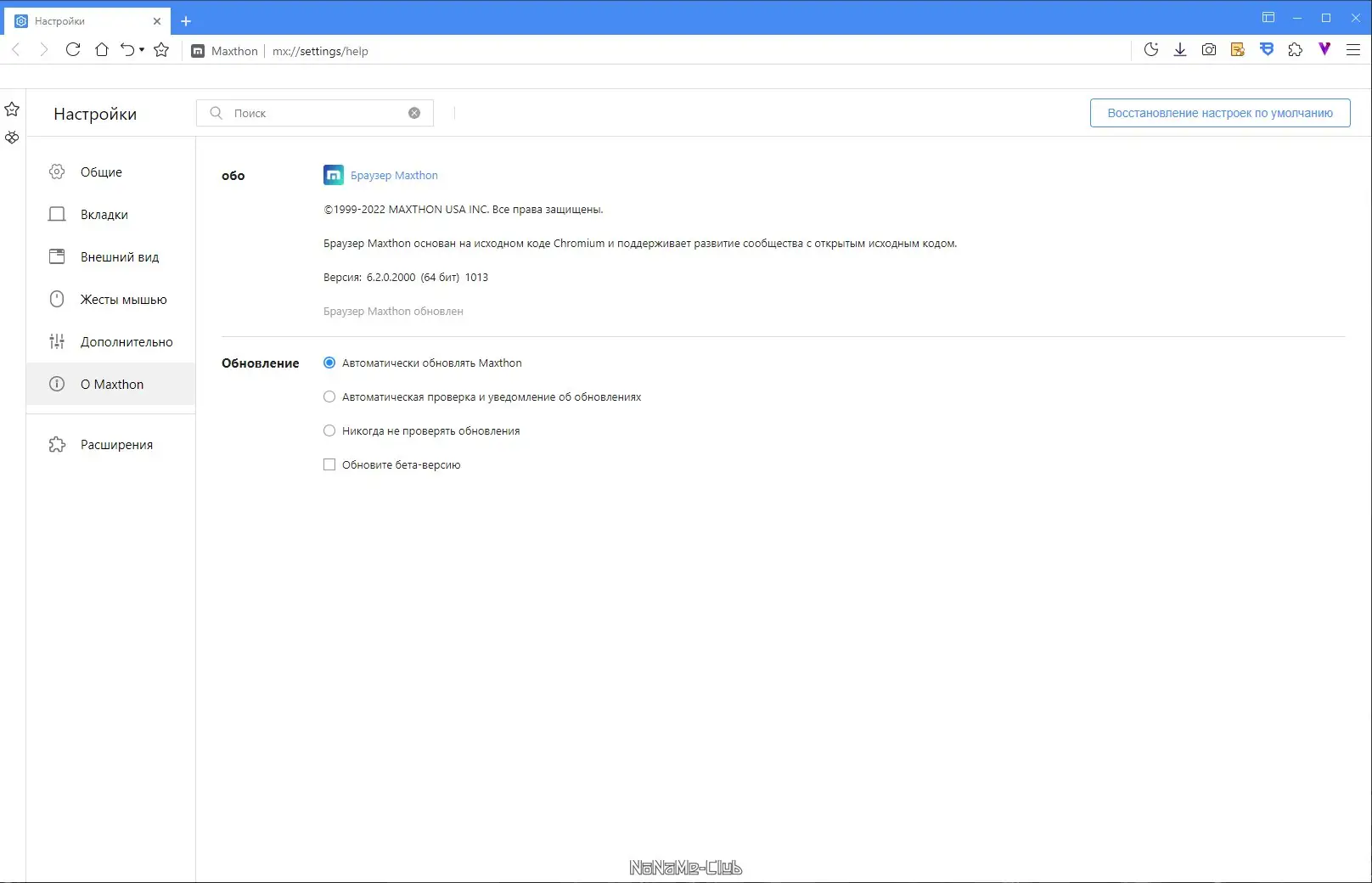Open the Общие settings section
The height and width of the screenshot is (883, 1372).
(110, 172)
